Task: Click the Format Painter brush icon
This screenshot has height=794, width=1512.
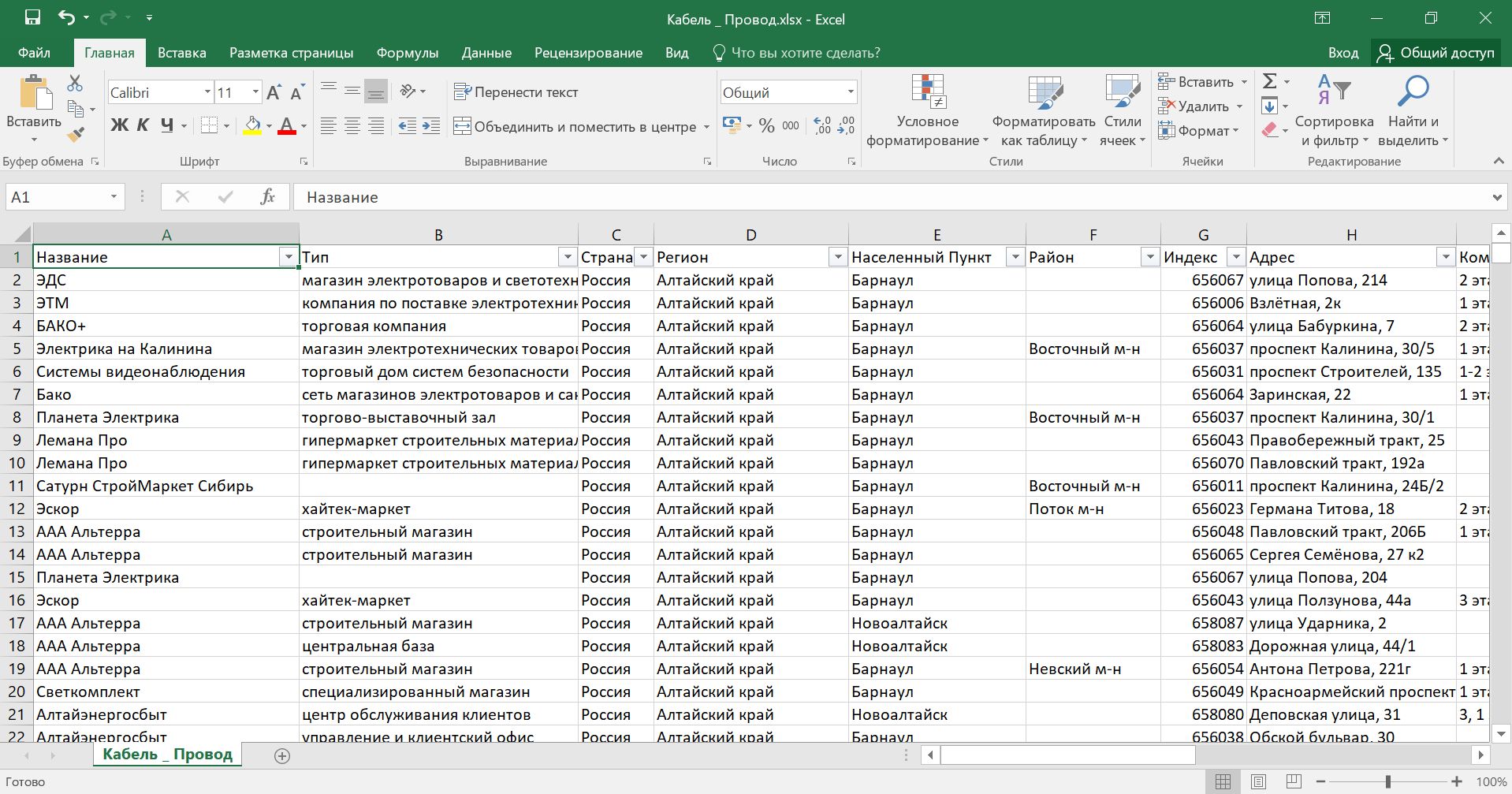Action: [x=76, y=135]
